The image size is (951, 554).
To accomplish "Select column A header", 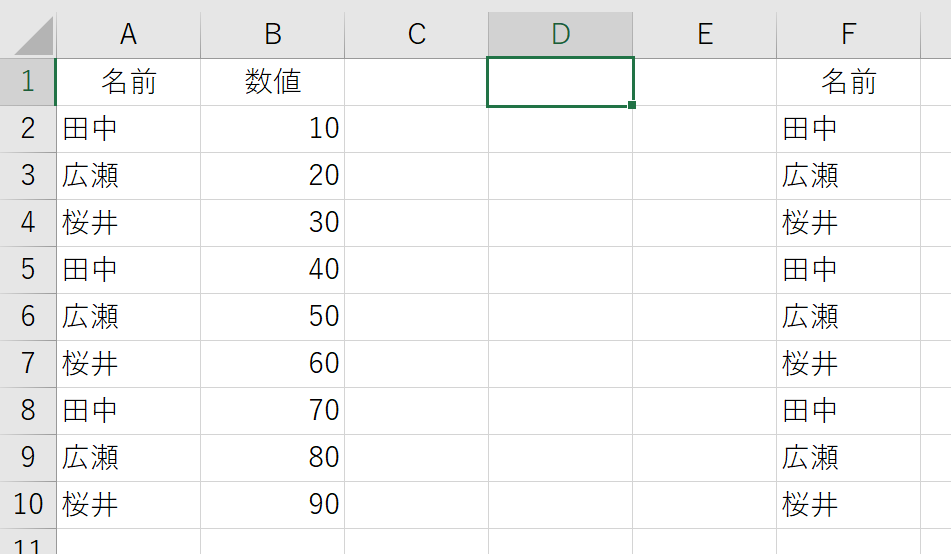I will click(x=129, y=35).
